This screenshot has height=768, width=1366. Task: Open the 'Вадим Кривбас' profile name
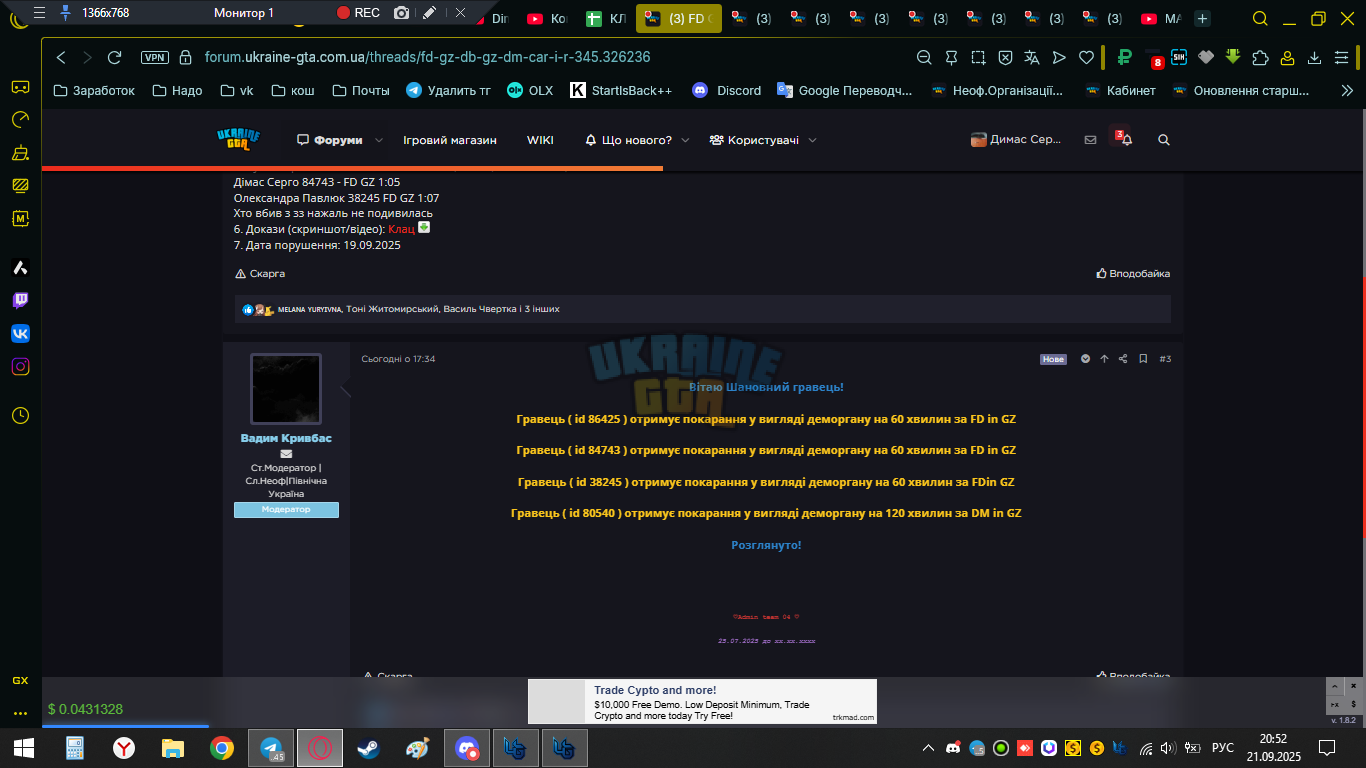(286, 438)
